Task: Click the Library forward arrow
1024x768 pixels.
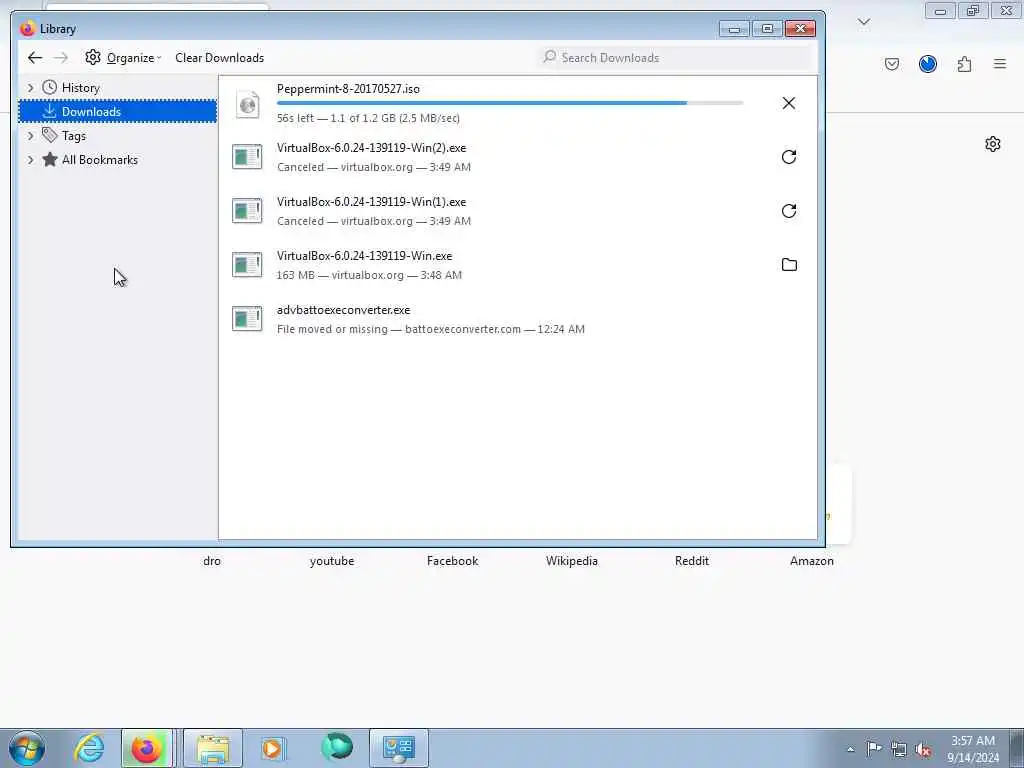Action: [x=61, y=57]
